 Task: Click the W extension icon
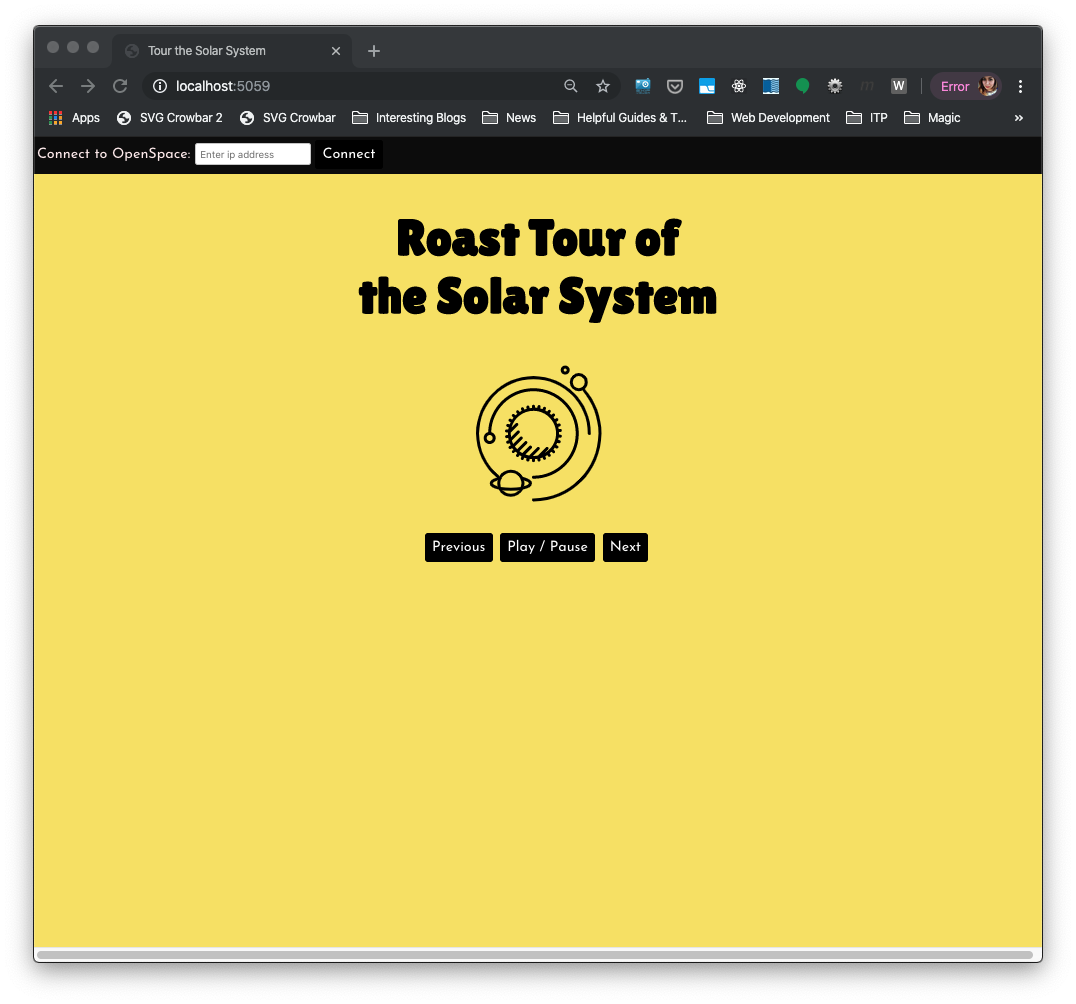898,86
